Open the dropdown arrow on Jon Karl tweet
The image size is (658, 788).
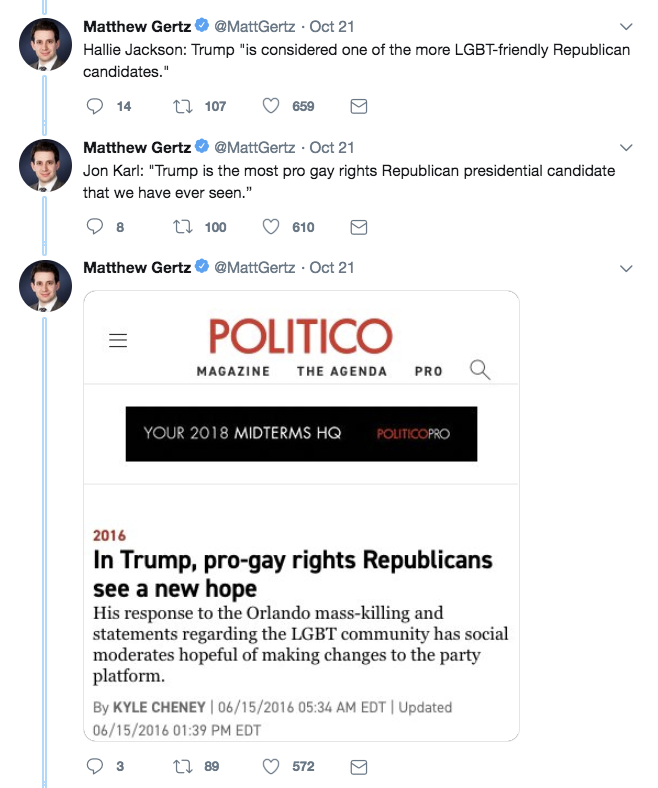point(627,147)
